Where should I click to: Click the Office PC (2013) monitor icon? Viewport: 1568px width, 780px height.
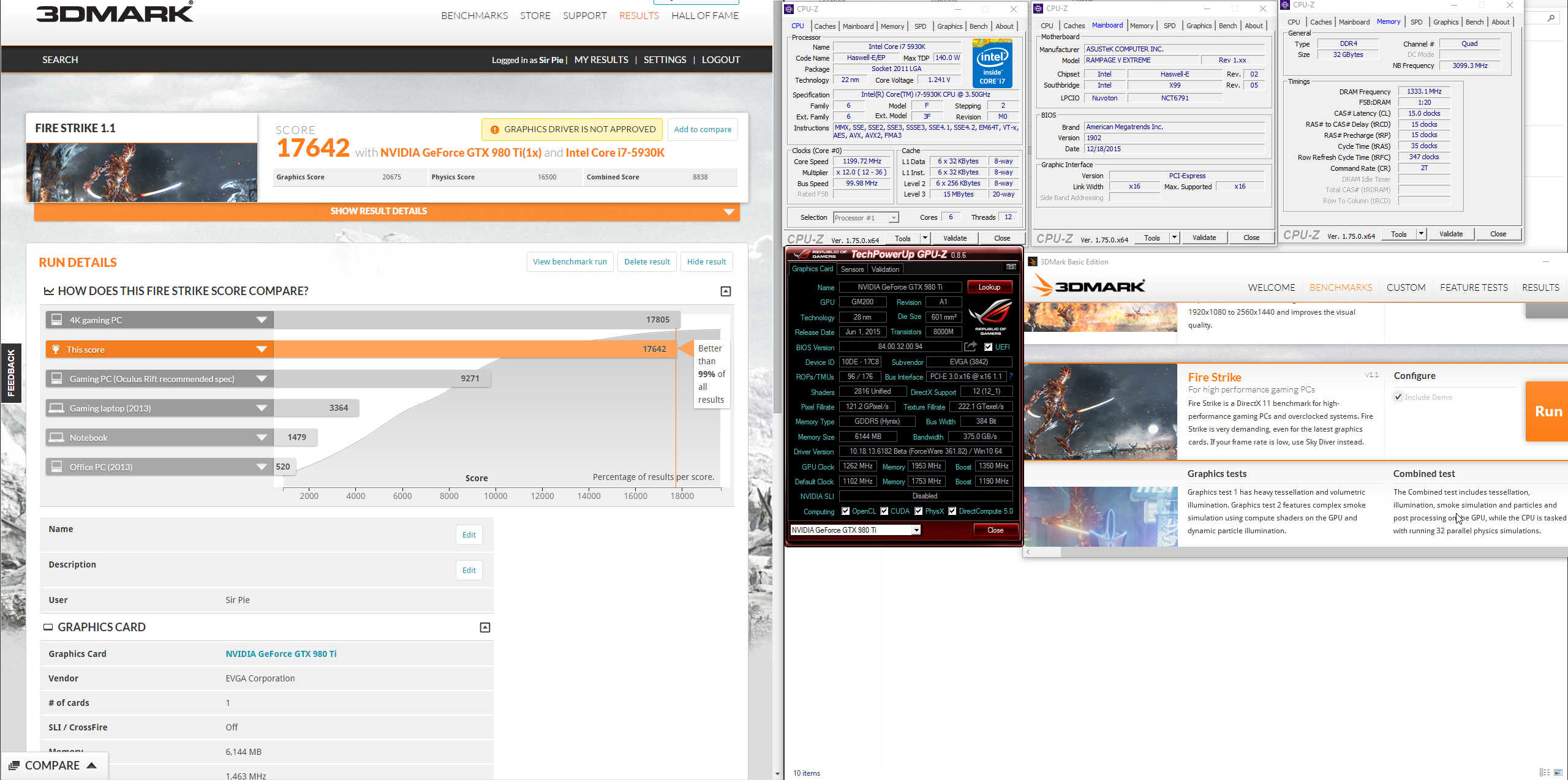click(56, 467)
